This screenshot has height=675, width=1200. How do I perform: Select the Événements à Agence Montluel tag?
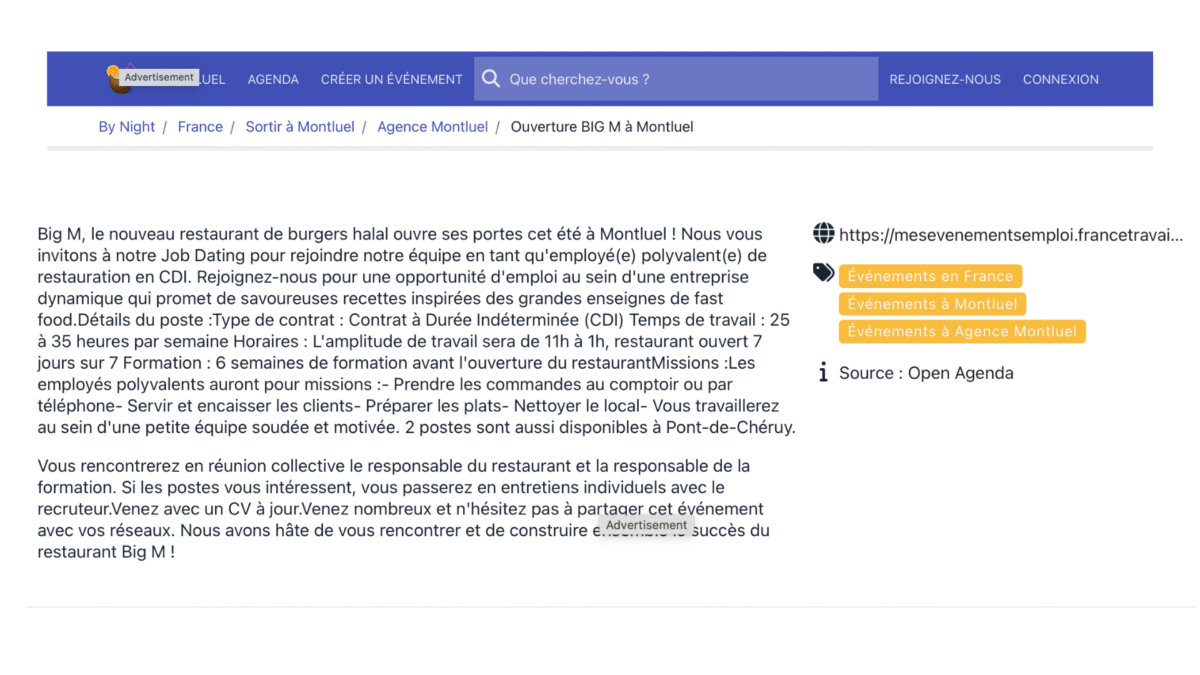tap(962, 331)
